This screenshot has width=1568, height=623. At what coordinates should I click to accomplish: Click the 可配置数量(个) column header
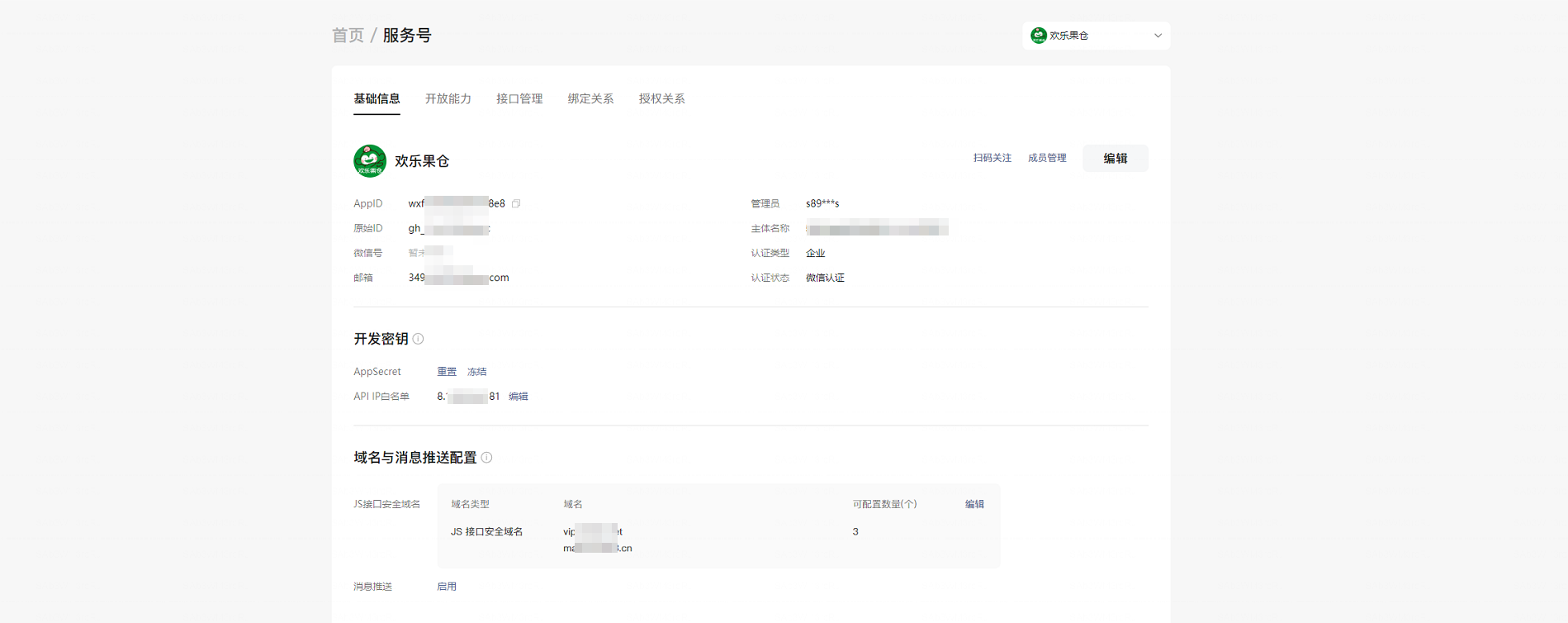point(884,504)
